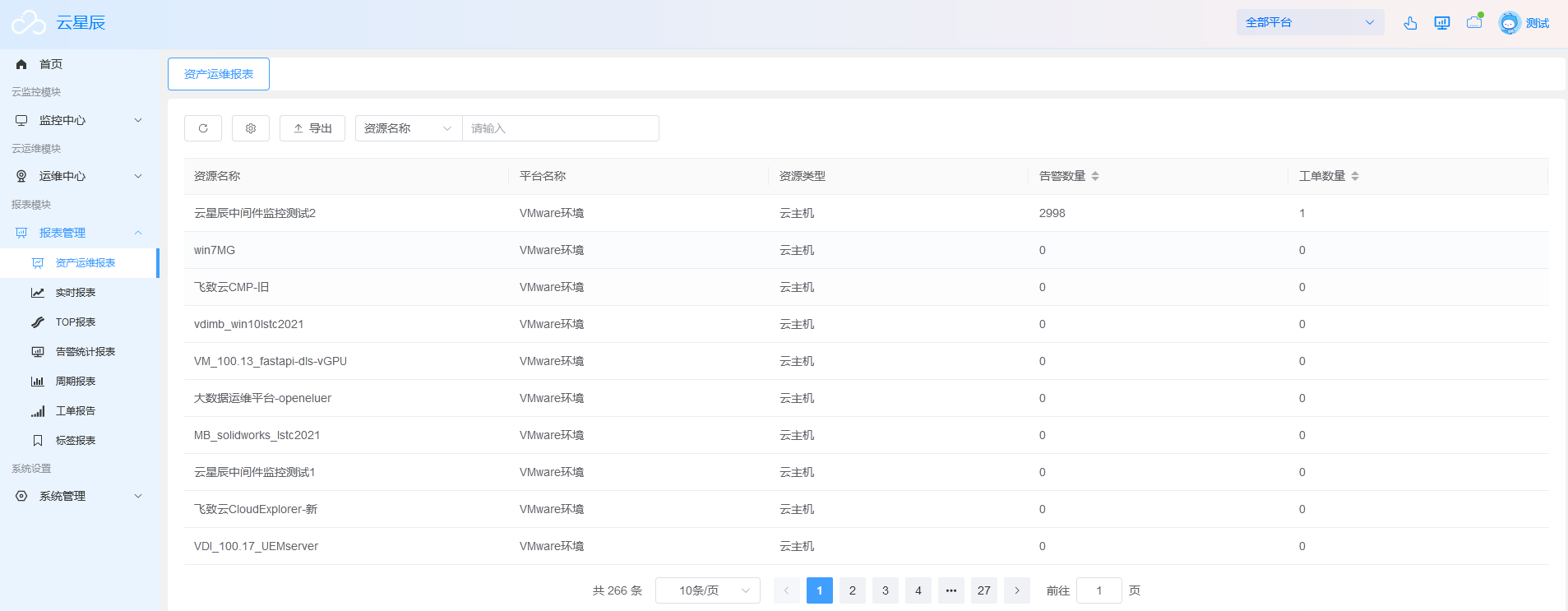Screen dimensions: 1568x611
Task: Jump to last page 27
Action: tap(984, 590)
